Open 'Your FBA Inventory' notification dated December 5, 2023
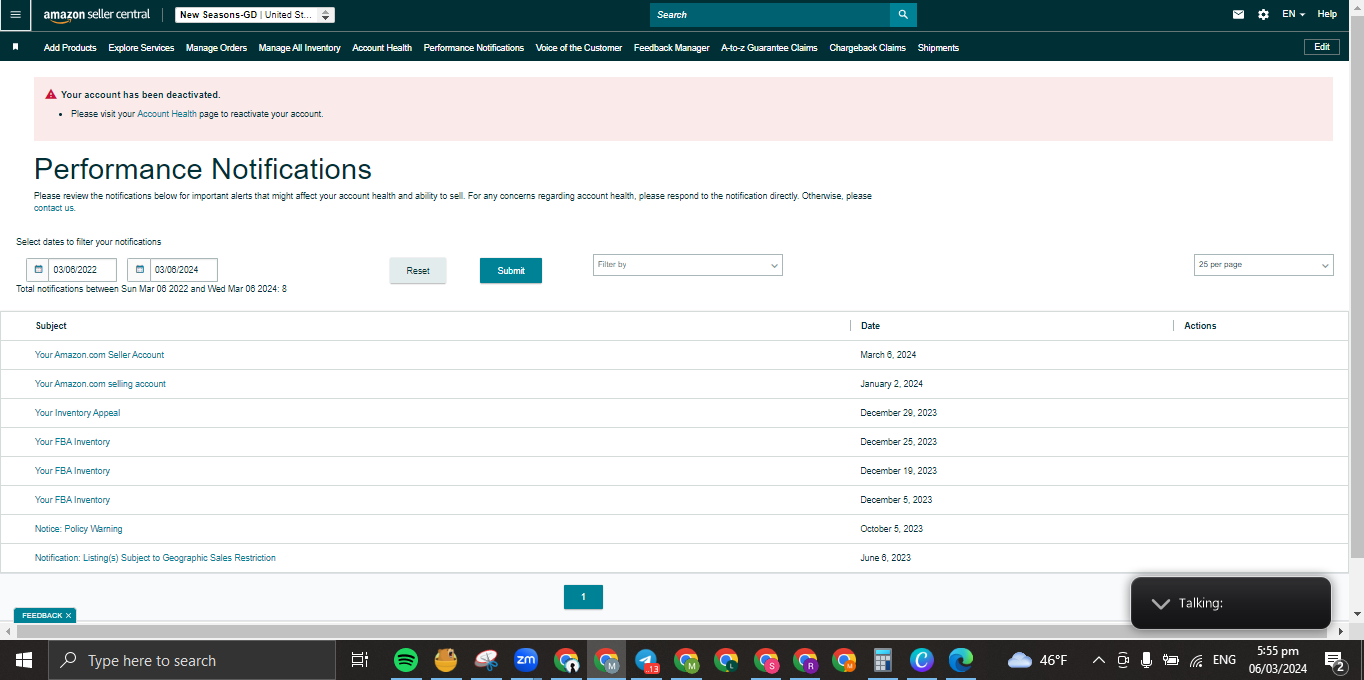 72,500
